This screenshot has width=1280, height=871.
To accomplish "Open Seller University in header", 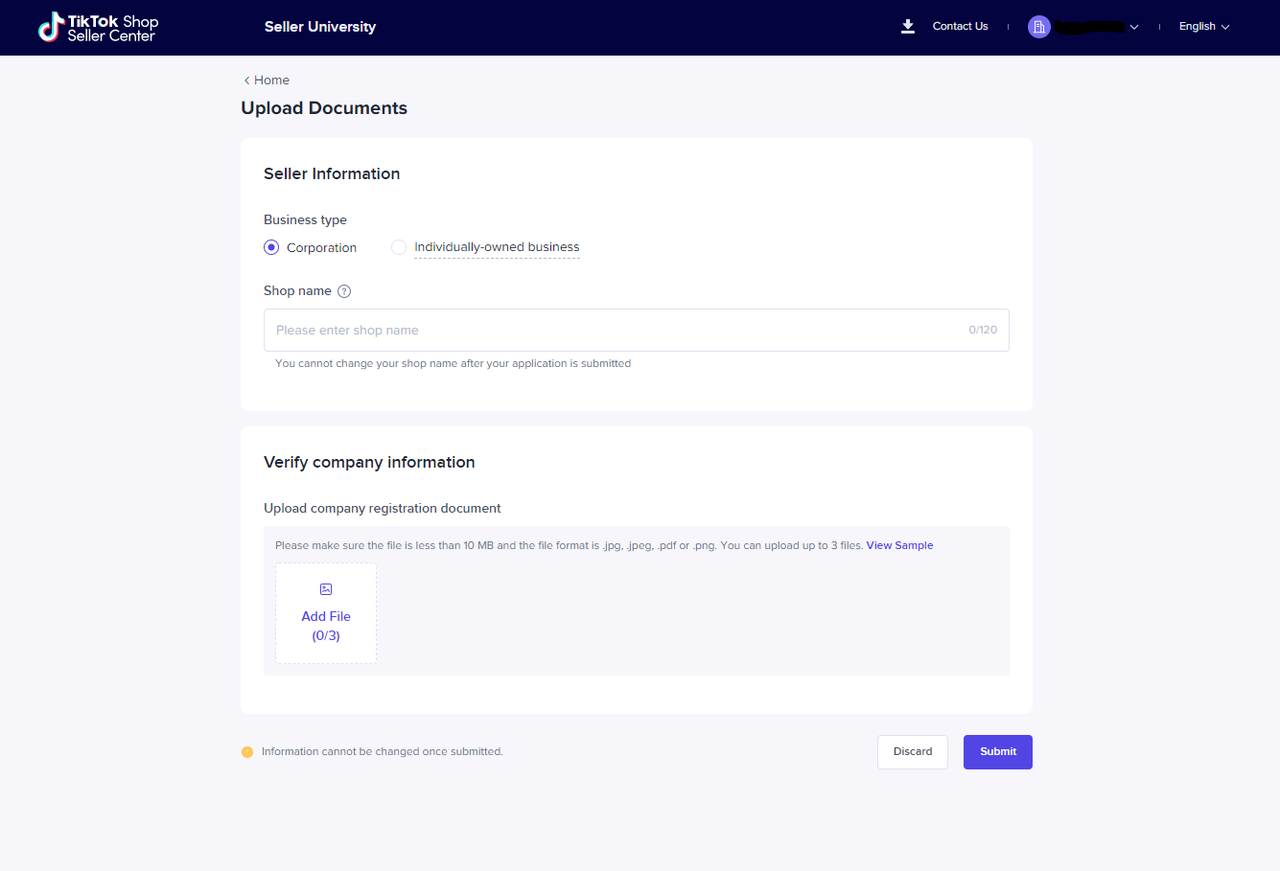I will click(320, 27).
